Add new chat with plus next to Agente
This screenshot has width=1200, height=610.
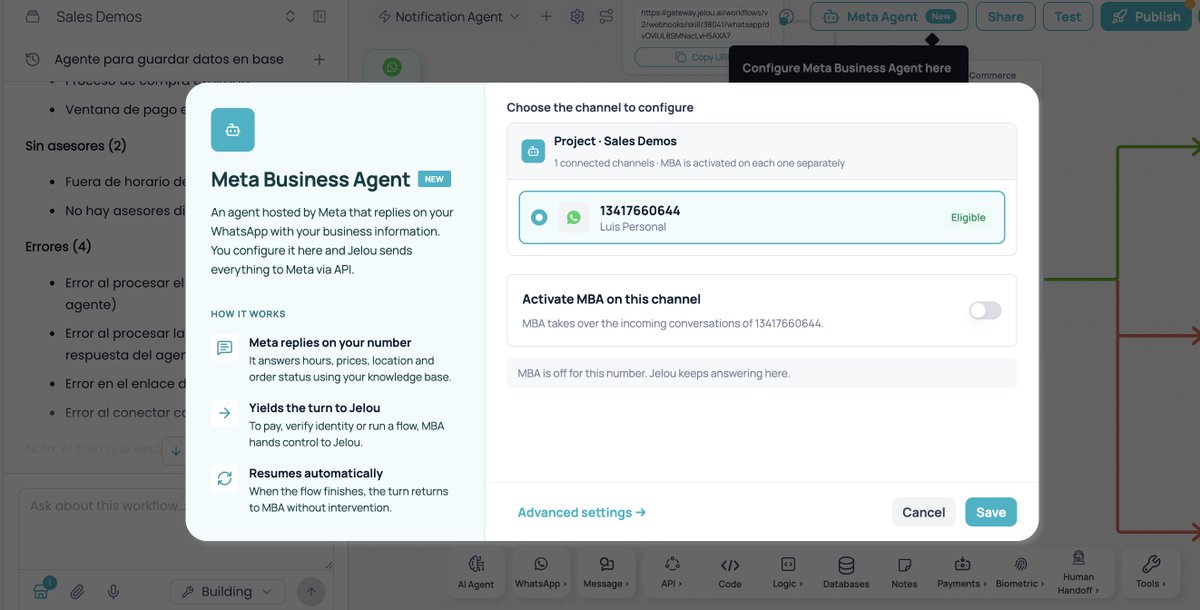(320, 59)
